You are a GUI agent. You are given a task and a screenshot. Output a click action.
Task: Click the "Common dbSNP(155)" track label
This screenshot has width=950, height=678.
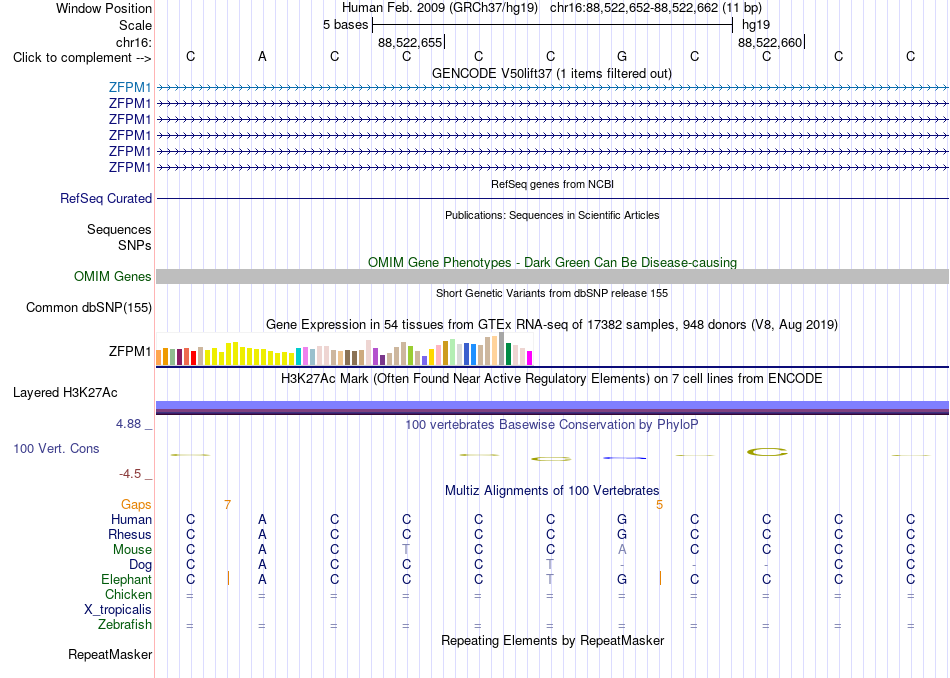89,308
